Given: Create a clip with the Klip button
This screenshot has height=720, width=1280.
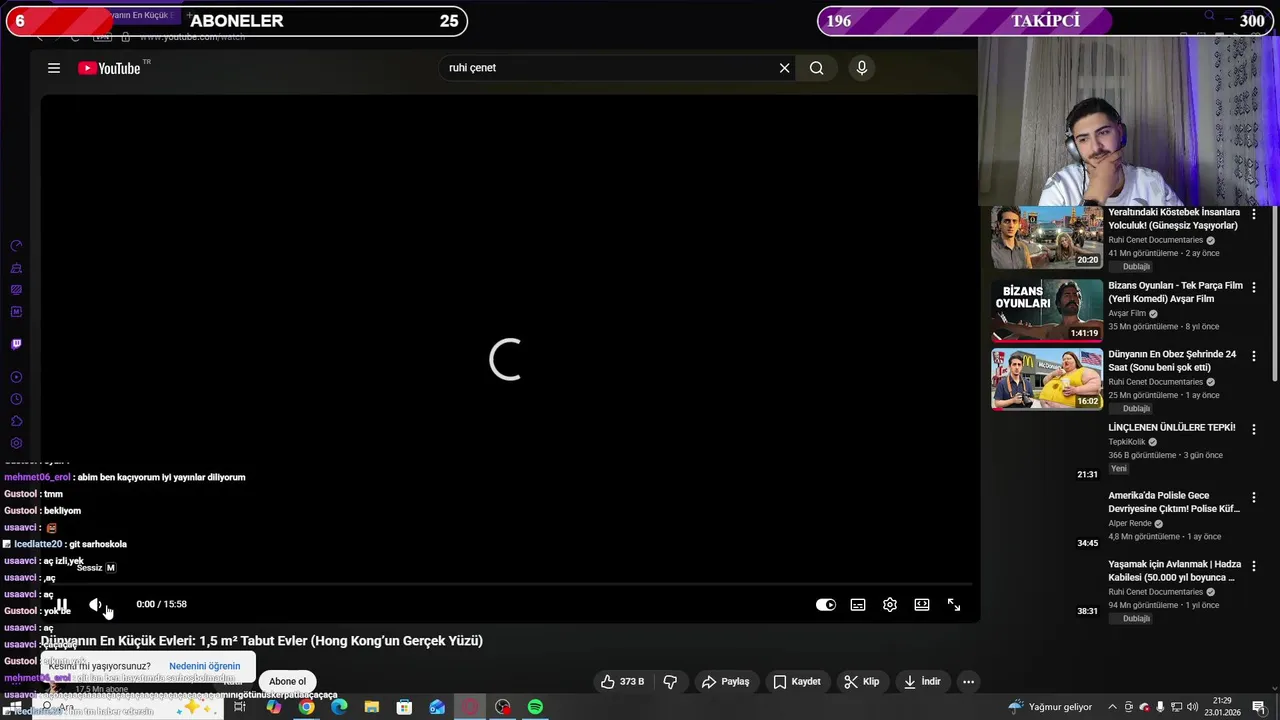Looking at the screenshot, I should tap(862, 682).
